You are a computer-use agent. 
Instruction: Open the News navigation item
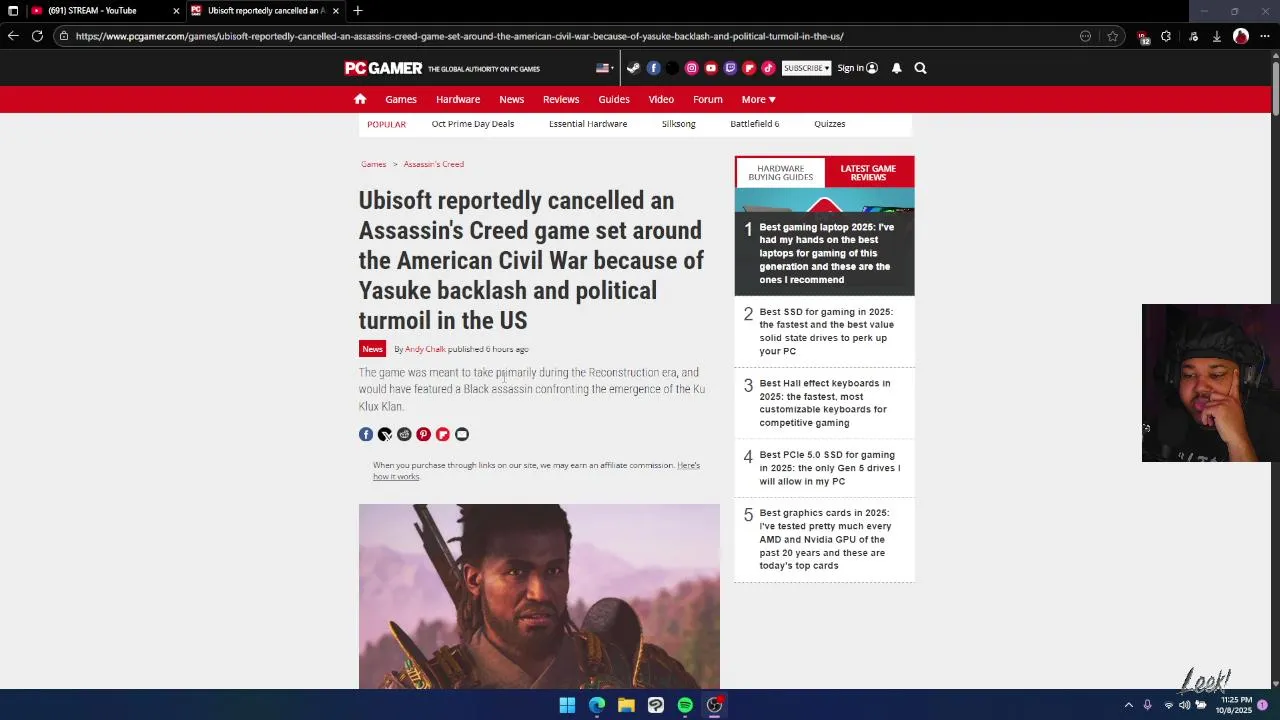[x=512, y=99]
